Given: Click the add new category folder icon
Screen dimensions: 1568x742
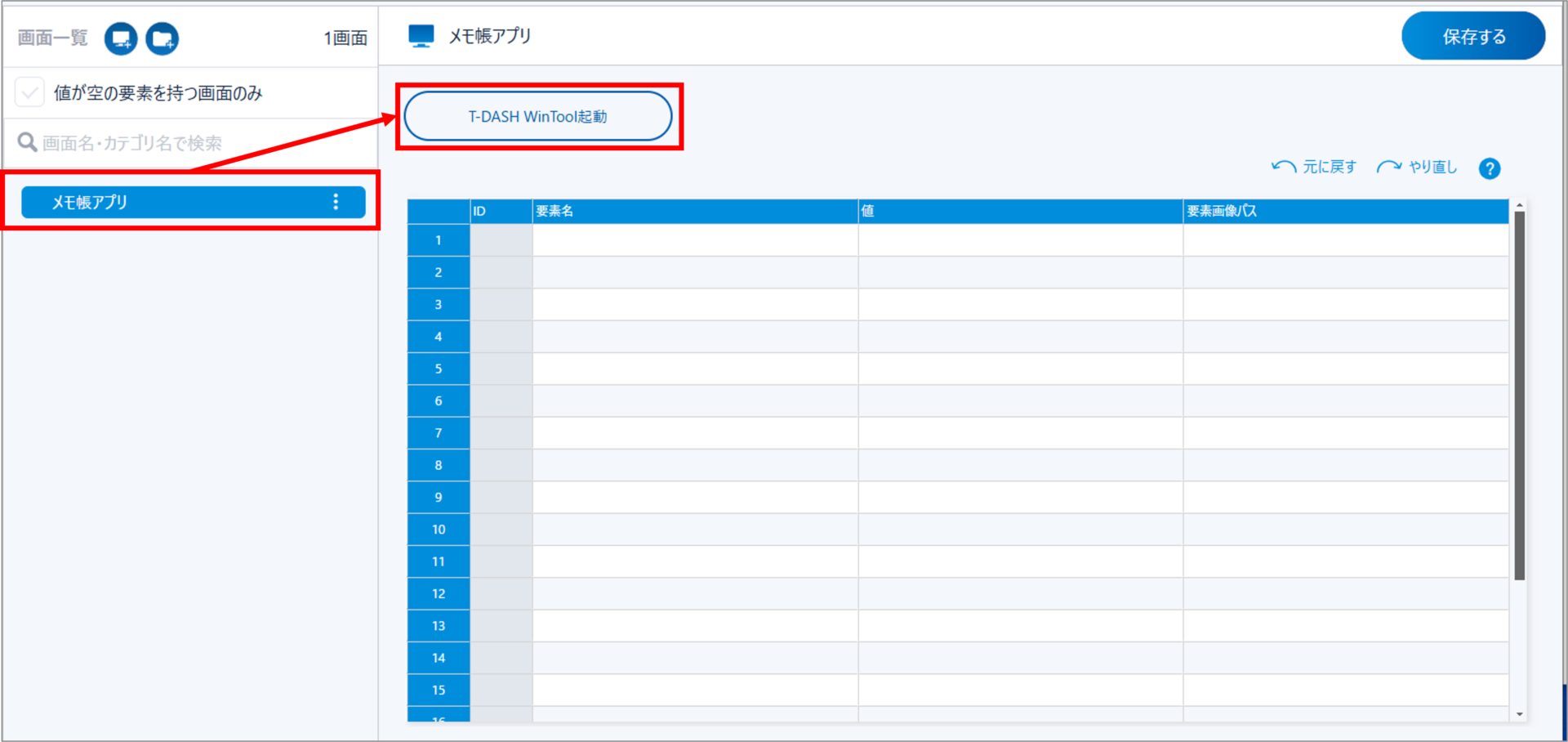Looking at the screenshot, I should (162, 38).
